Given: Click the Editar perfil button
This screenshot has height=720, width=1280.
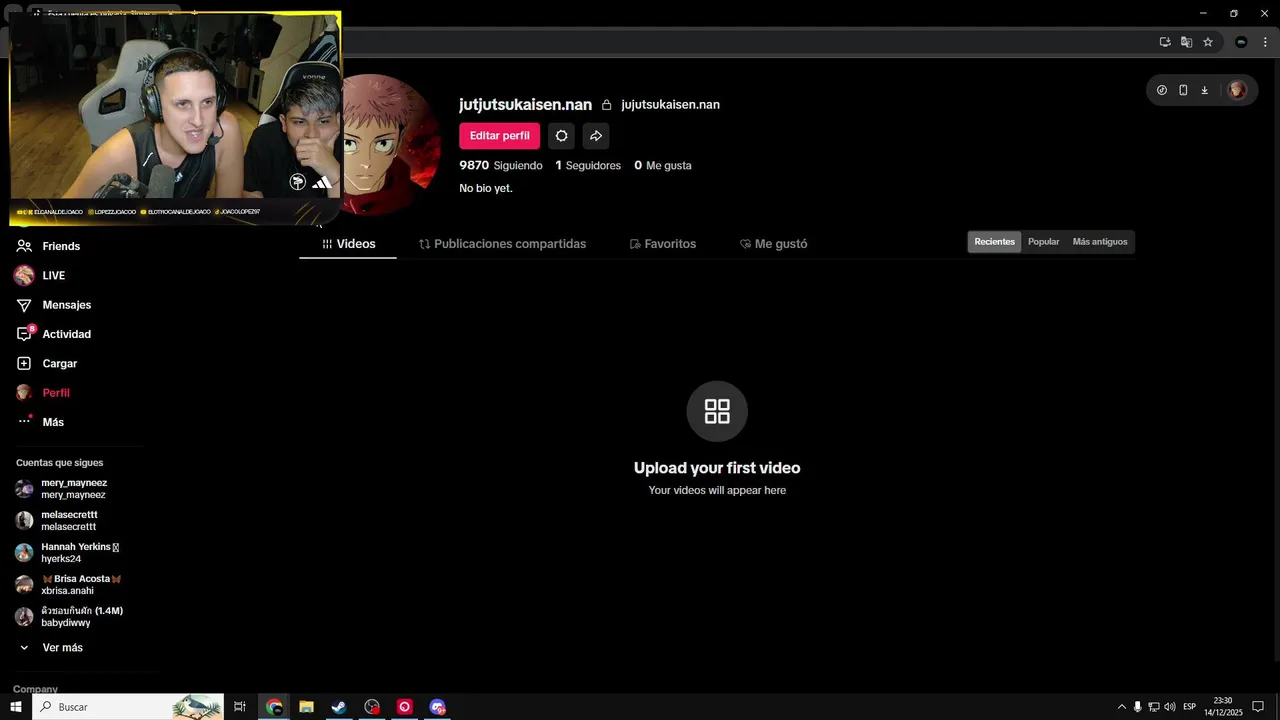Looking at the screenshot, I should coord(500,136).
